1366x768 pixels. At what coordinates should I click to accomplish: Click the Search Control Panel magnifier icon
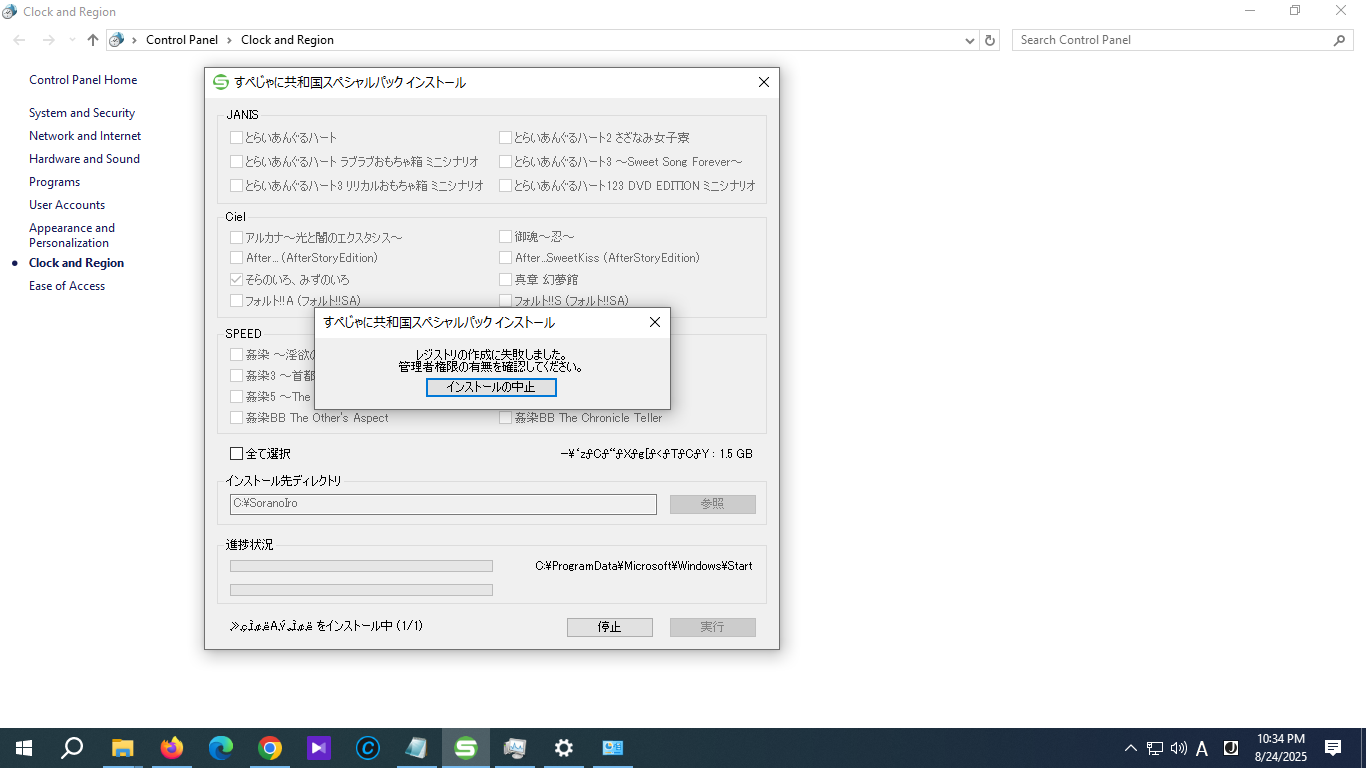click(x=1340, y=40)
